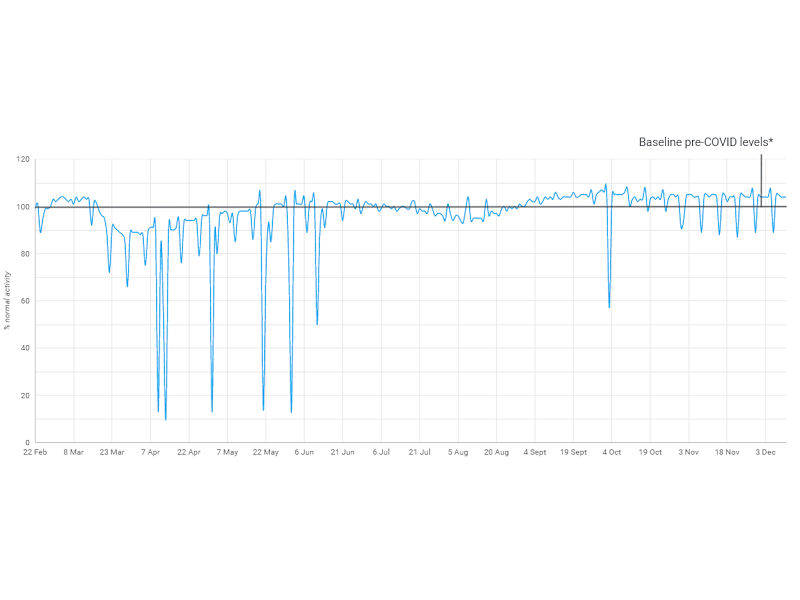Select the '22 May' axis label

266,452
